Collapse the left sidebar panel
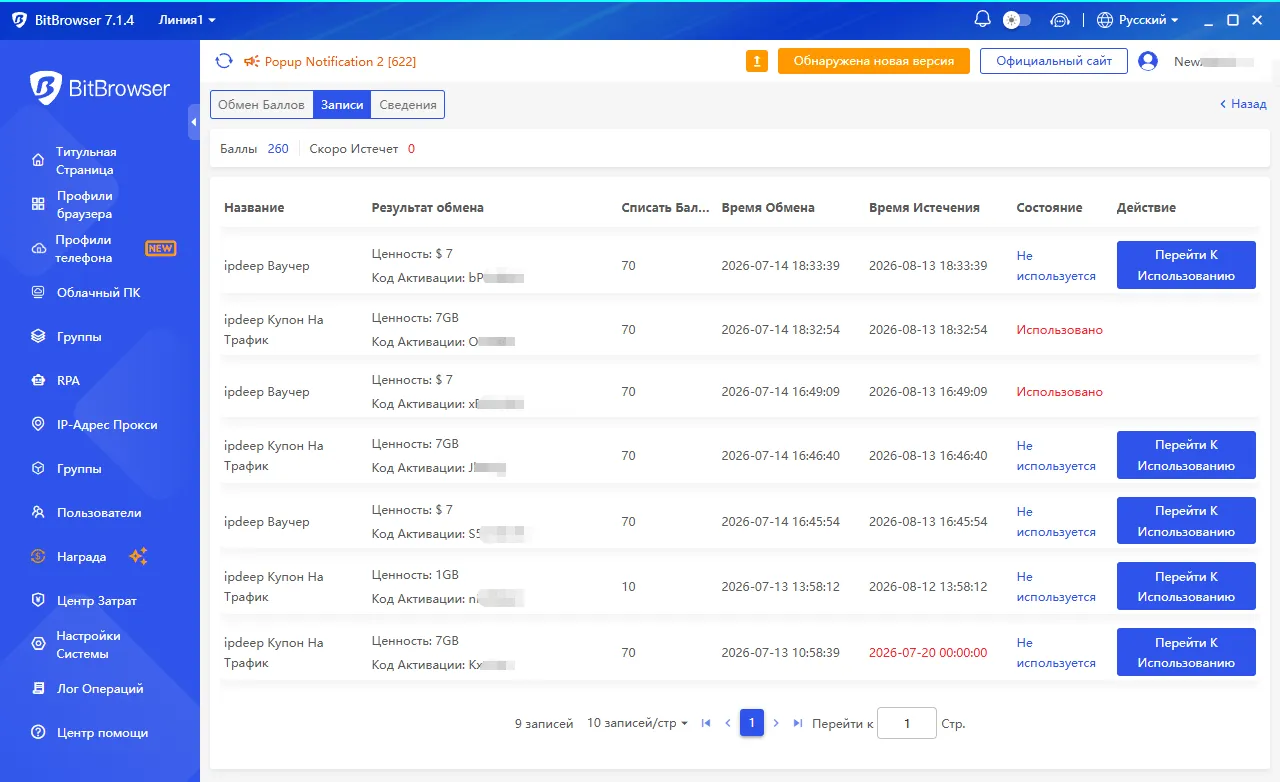The width and height of the screenshot is (1280, 782). pyautogui.click(x=194, y=121)
